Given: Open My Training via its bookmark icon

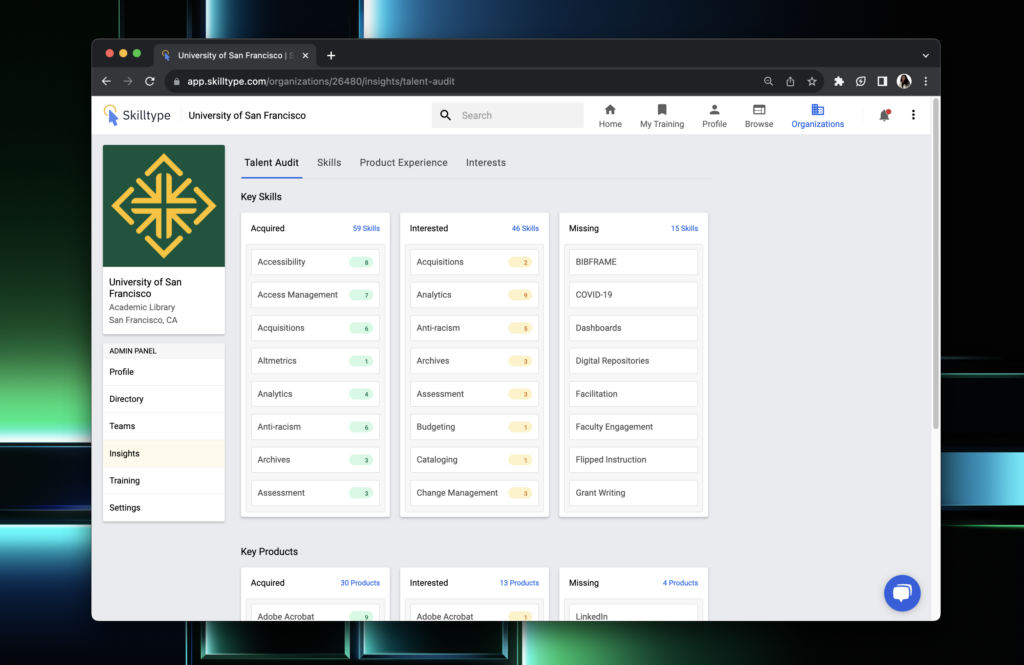Looking at the screenshot, I should [661, 109].
